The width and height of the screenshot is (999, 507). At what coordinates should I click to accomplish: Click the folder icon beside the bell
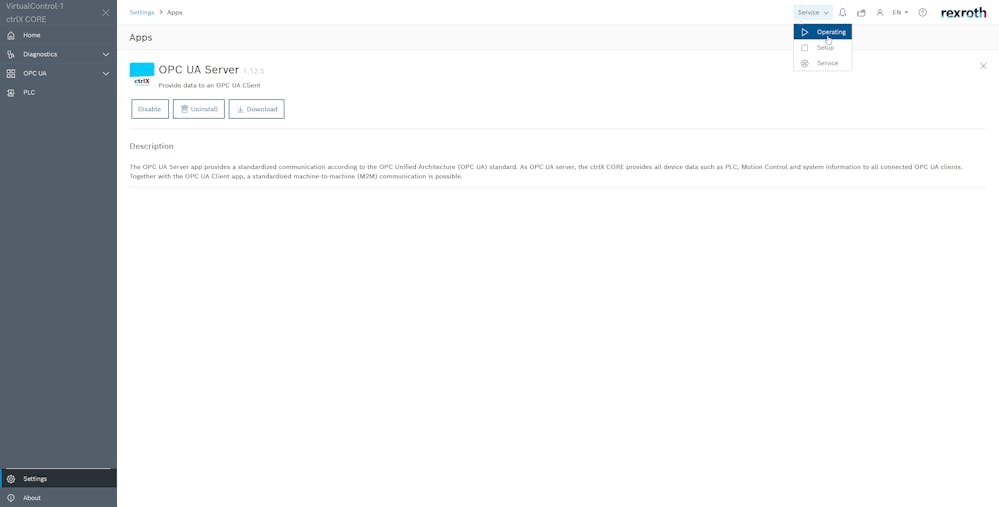pyautogui.click(x=861, y=13)
